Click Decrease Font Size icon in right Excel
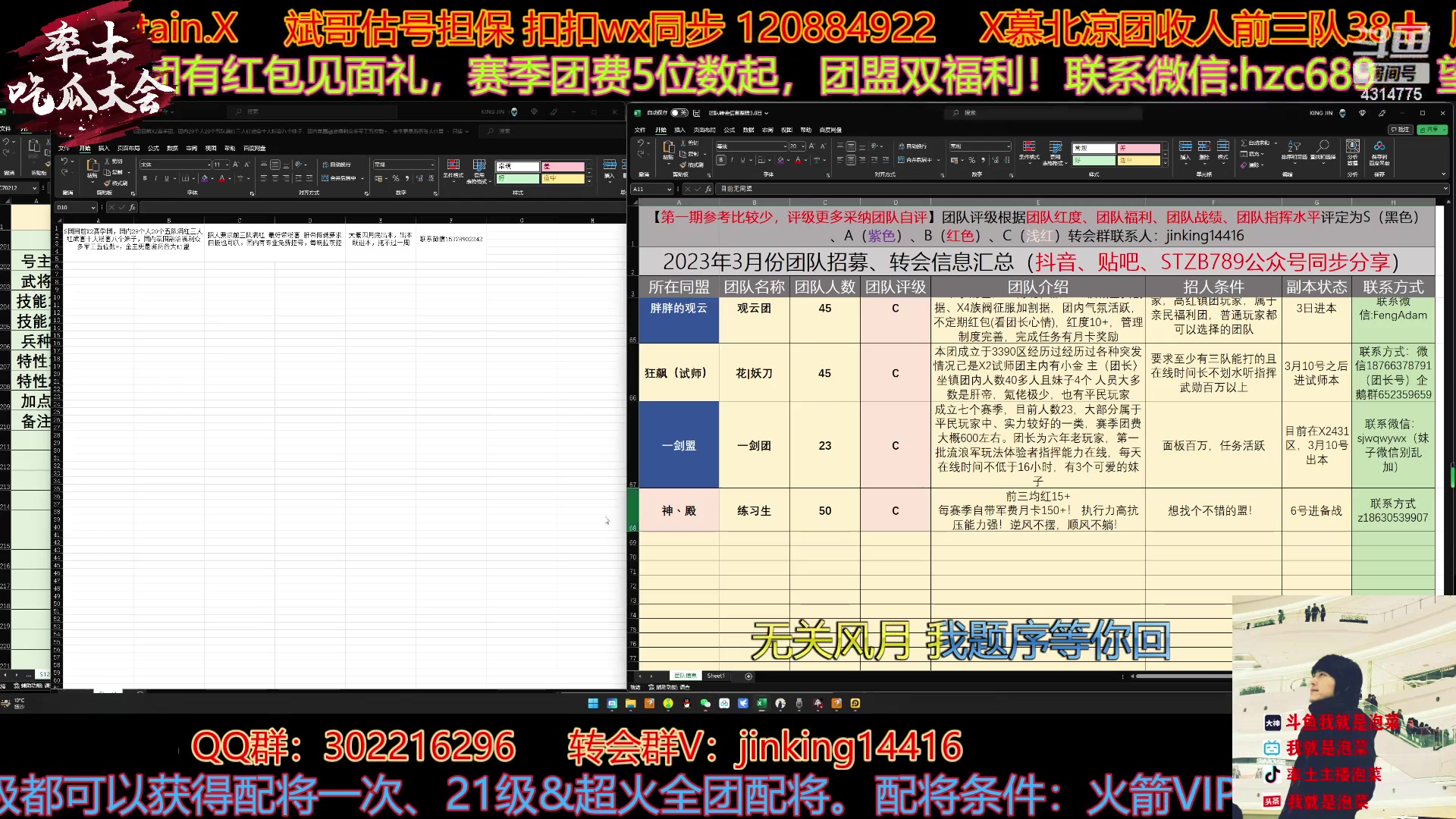 823,146
